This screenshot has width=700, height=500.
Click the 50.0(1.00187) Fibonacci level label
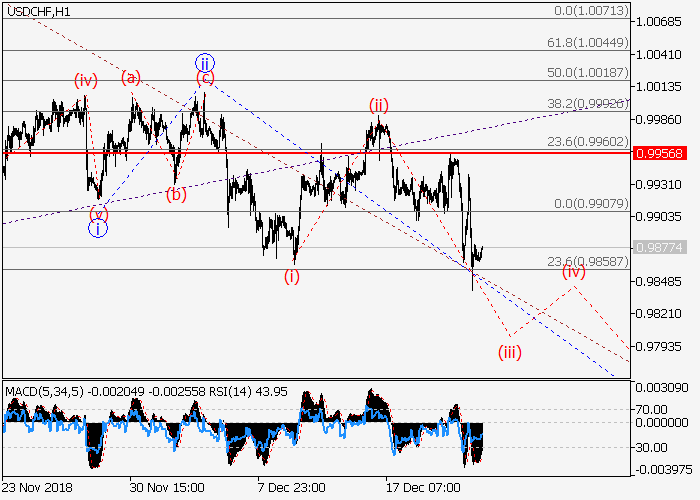[x=590, y=73]
